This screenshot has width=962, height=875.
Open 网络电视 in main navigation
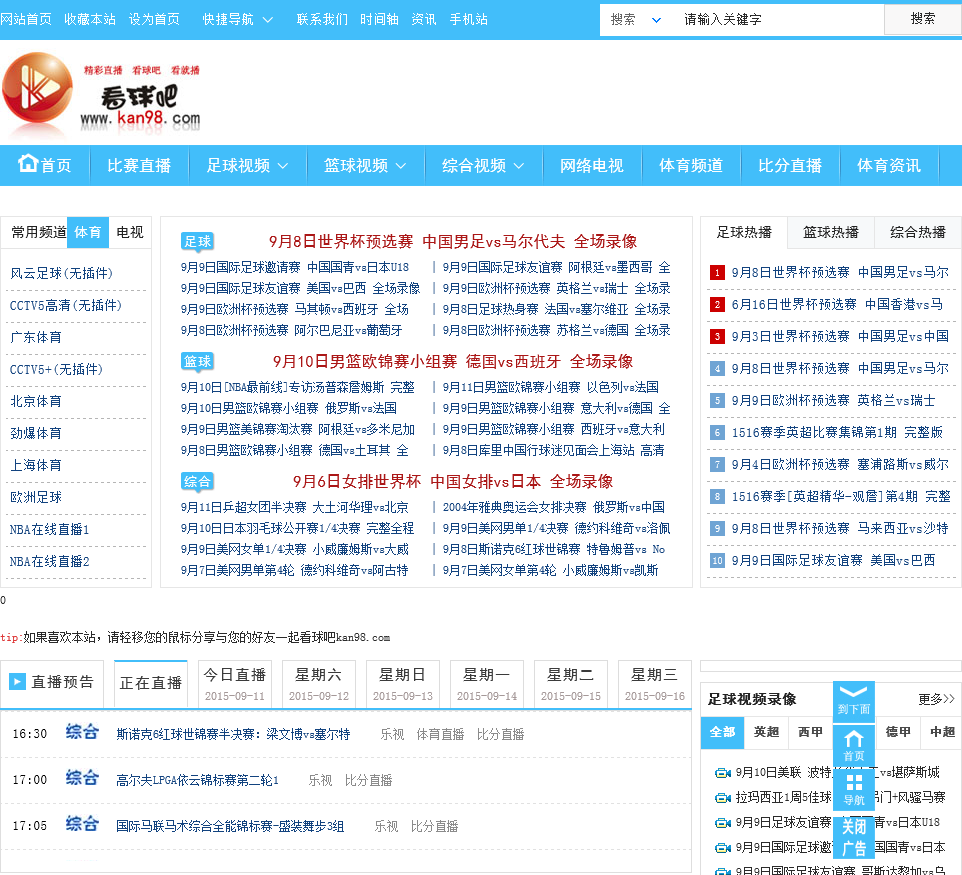tap(591, 166)
